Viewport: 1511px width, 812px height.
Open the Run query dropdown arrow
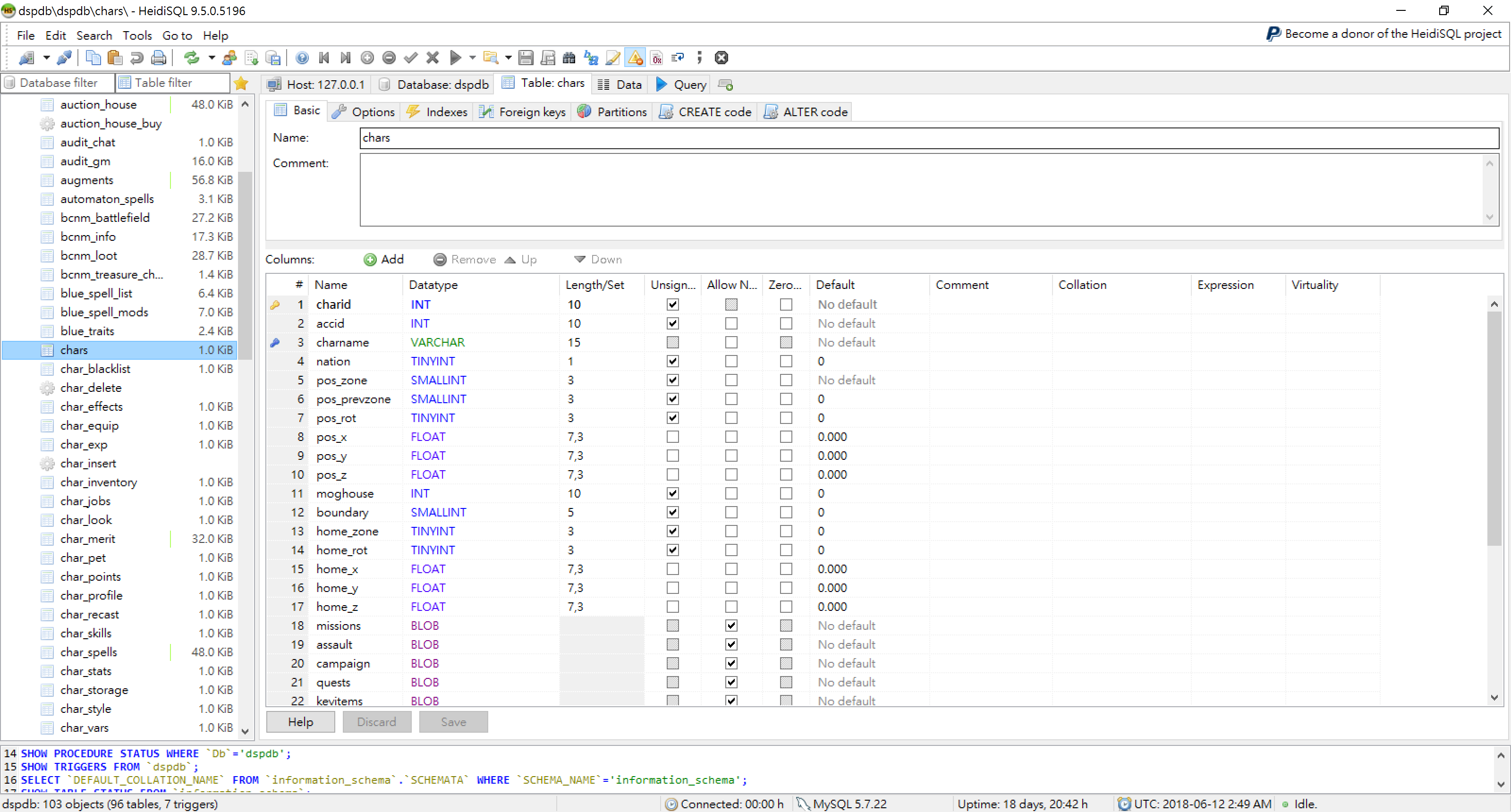coord(472,58)
